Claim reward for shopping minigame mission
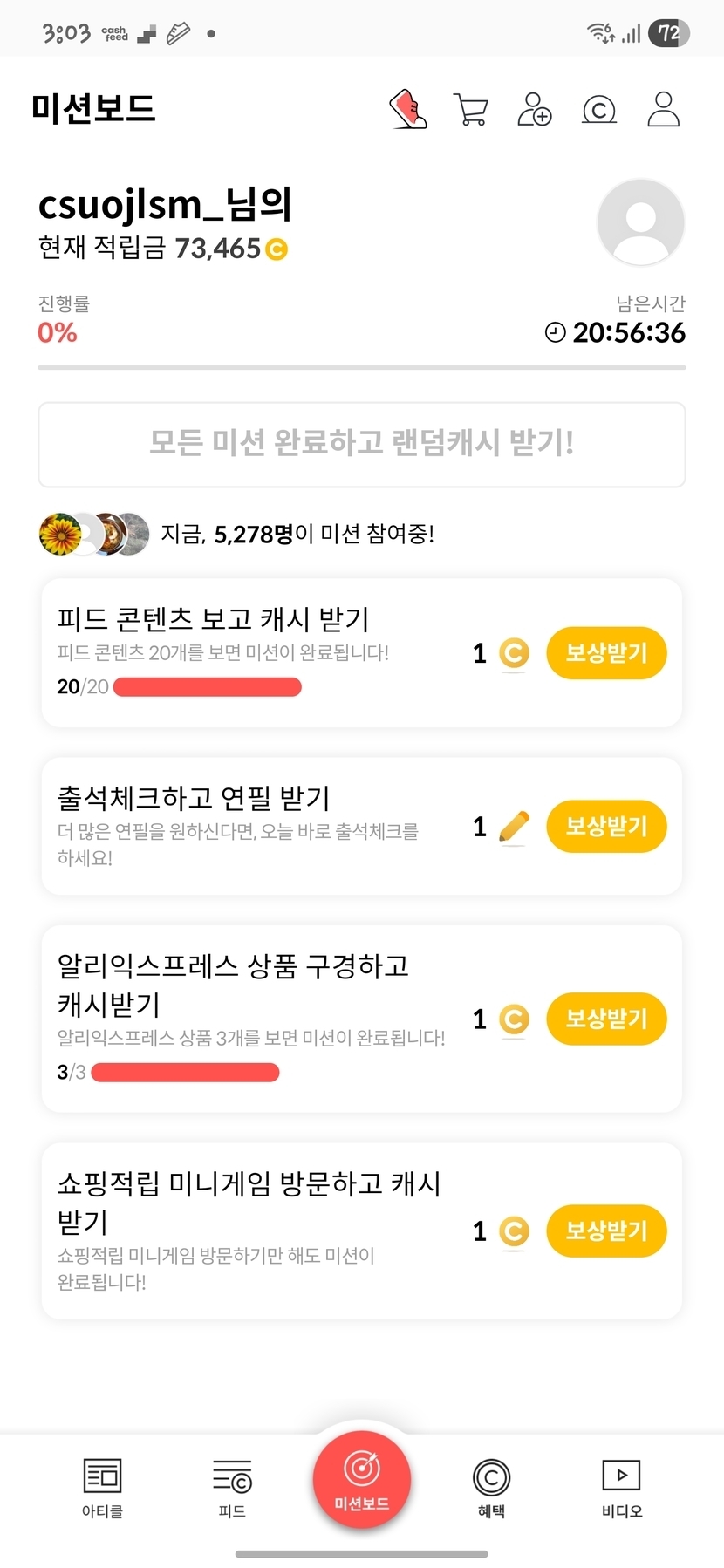 click(606, 1231)
